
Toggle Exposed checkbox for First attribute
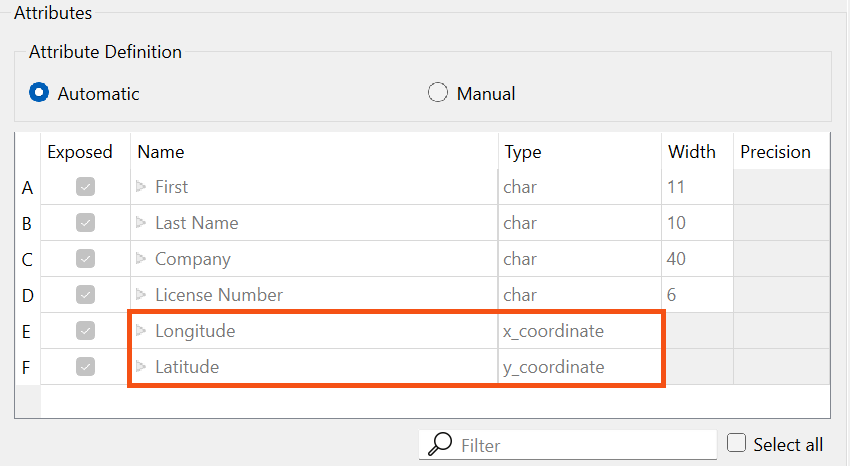point(86,187)
